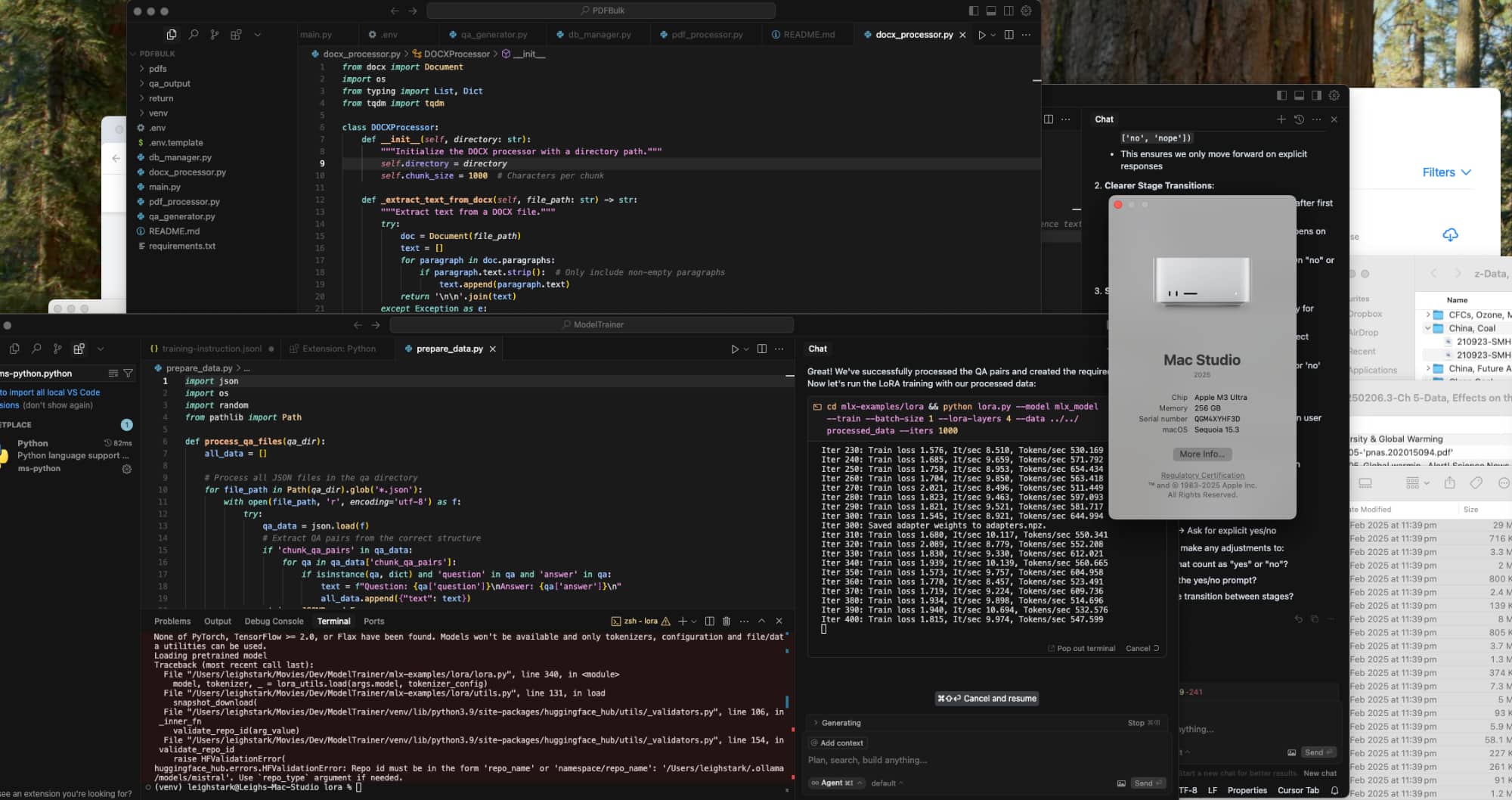Viewport: 1512px width, 800px height.
Task: Open Extensions view in ModelTrainer window
Action: [79, 349]
